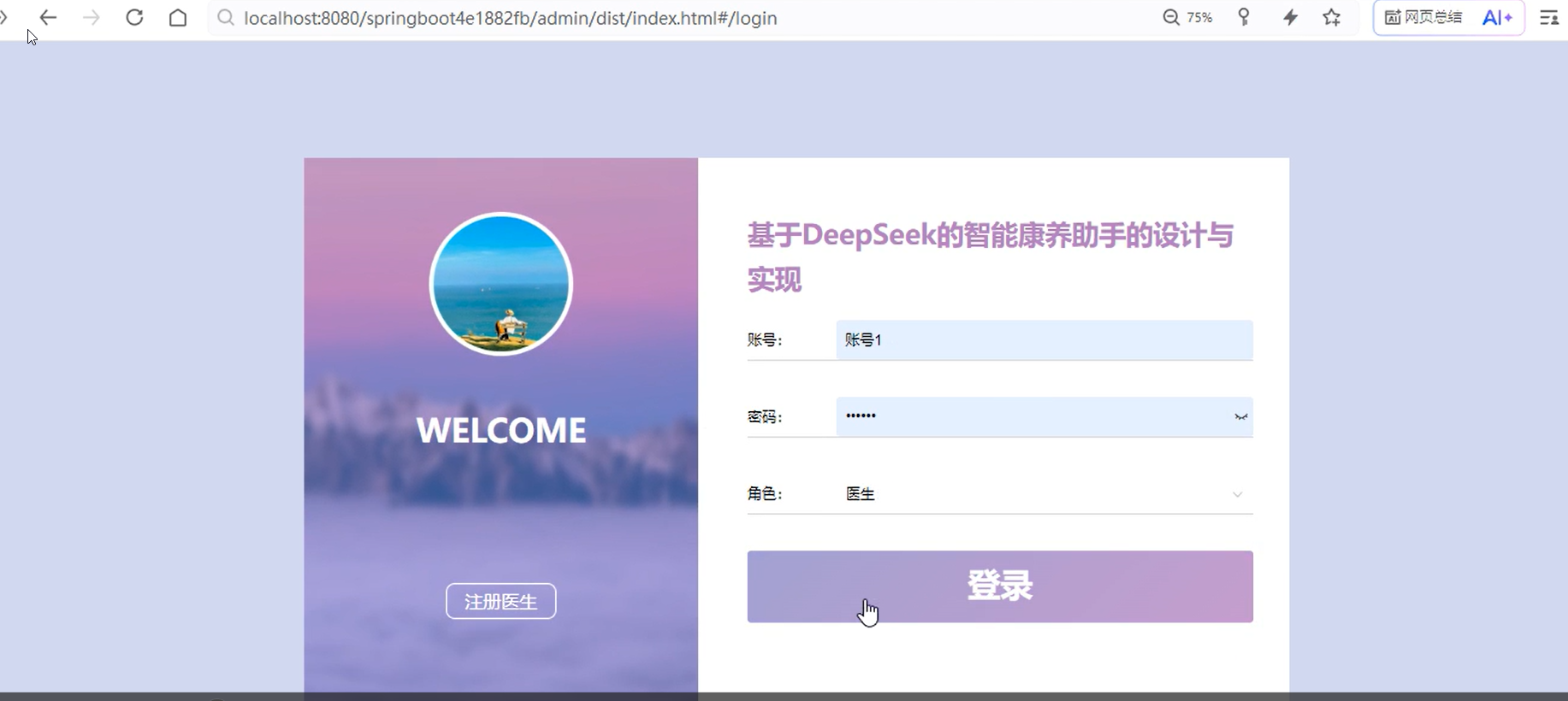This screenshot has width=1568, height=701.
Task: Click the browser forward arrow
Action: [x=91, y=17]
